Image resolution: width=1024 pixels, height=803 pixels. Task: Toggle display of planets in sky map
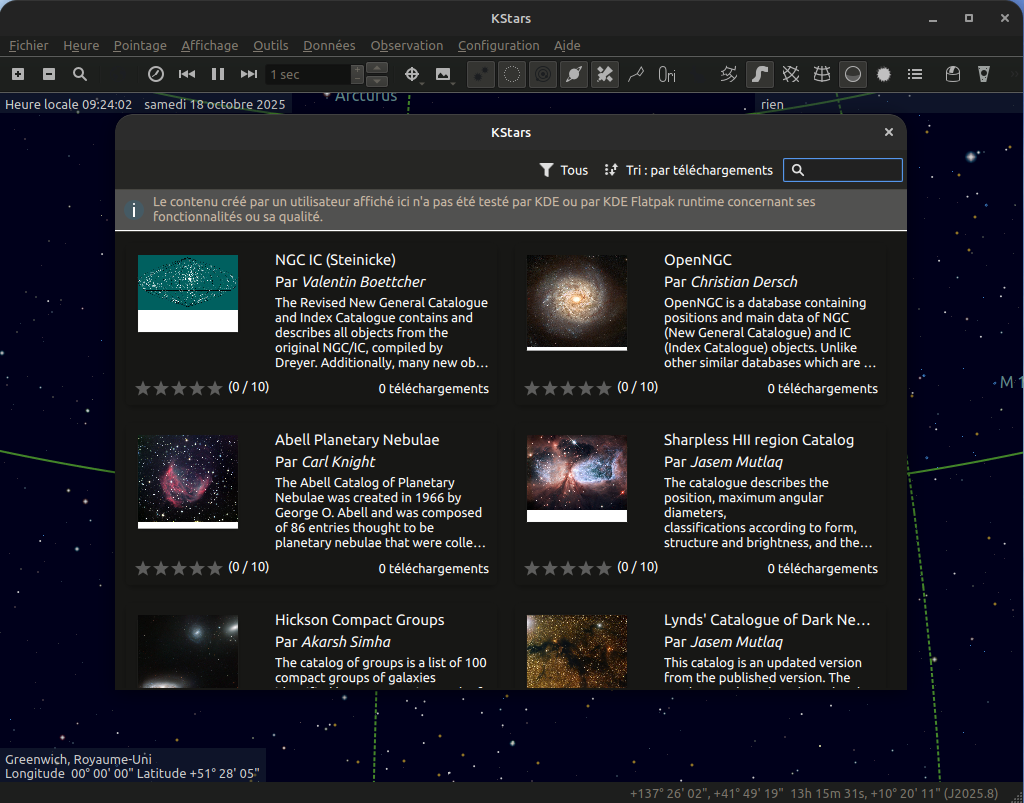click(574, 74)
